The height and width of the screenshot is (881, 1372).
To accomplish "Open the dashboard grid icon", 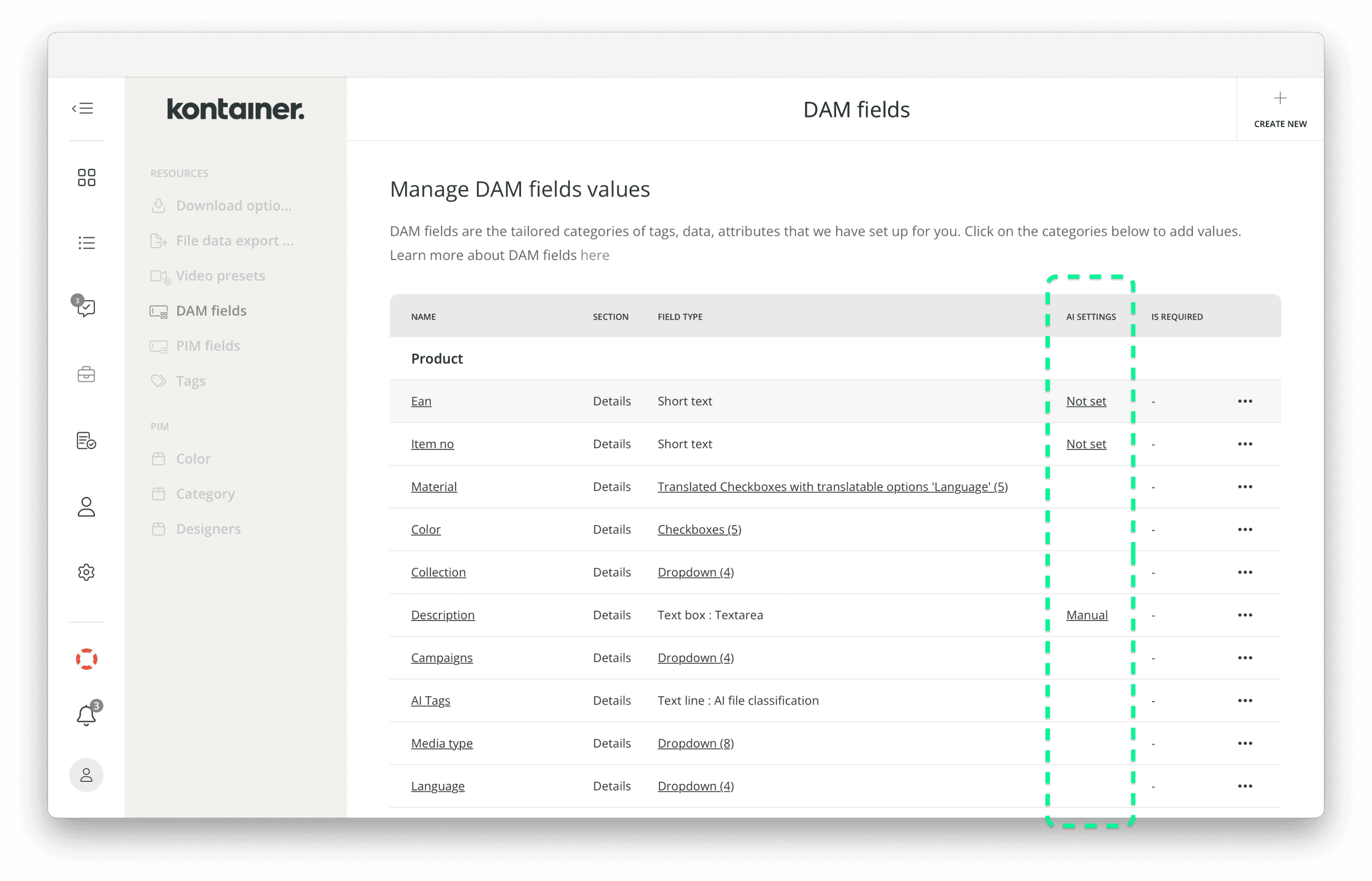I will [x=86, y=177].
